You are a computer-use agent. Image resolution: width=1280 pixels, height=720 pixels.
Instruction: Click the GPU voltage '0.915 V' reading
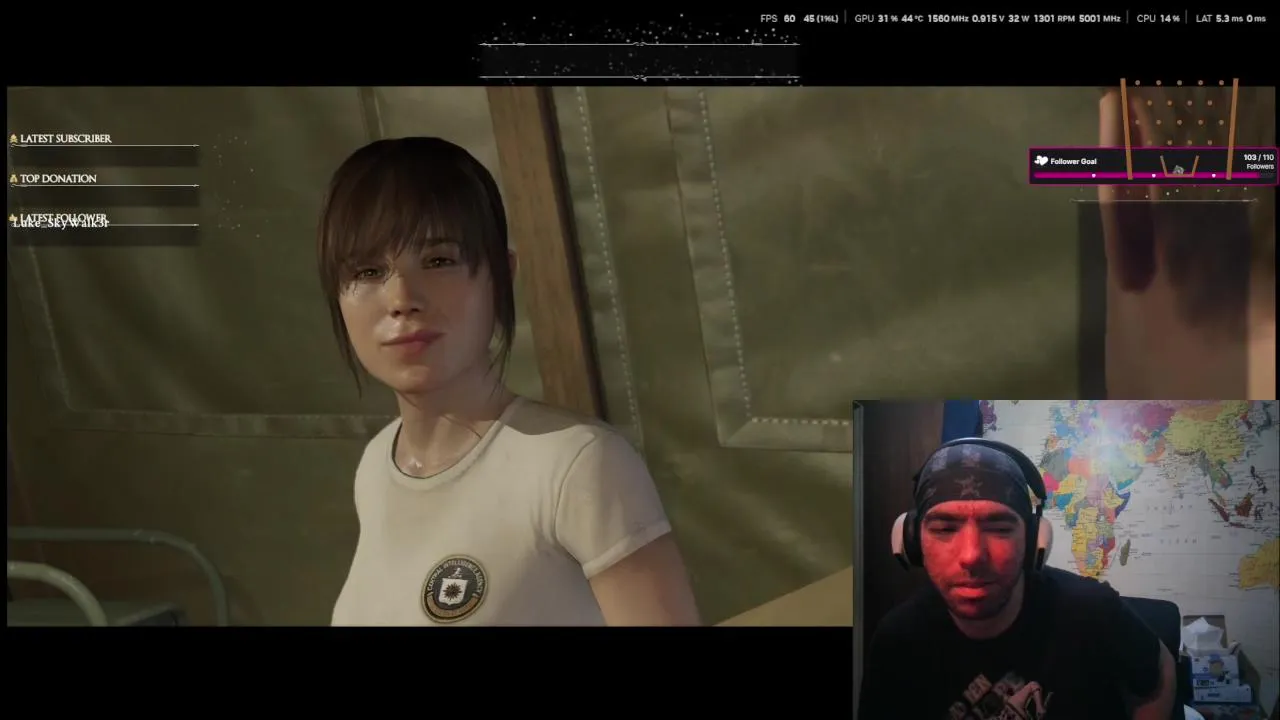point(986,18)
